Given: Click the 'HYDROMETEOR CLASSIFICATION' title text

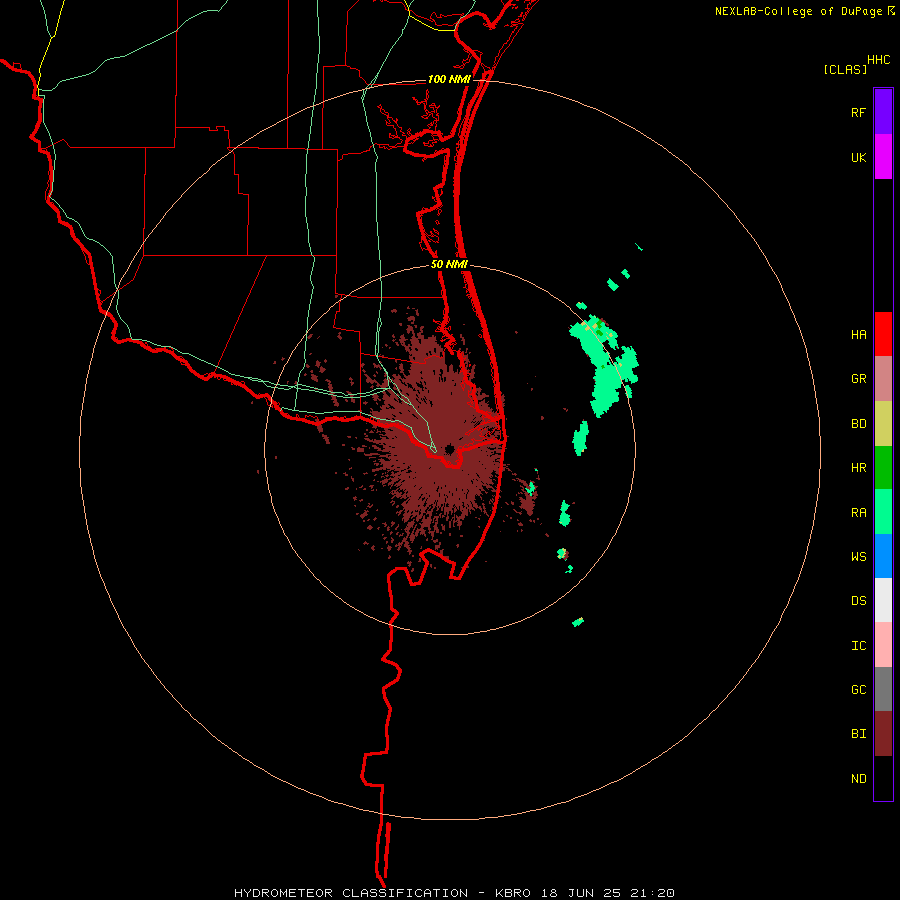Looking at the screenshot, I should click(x=351, y=893).
